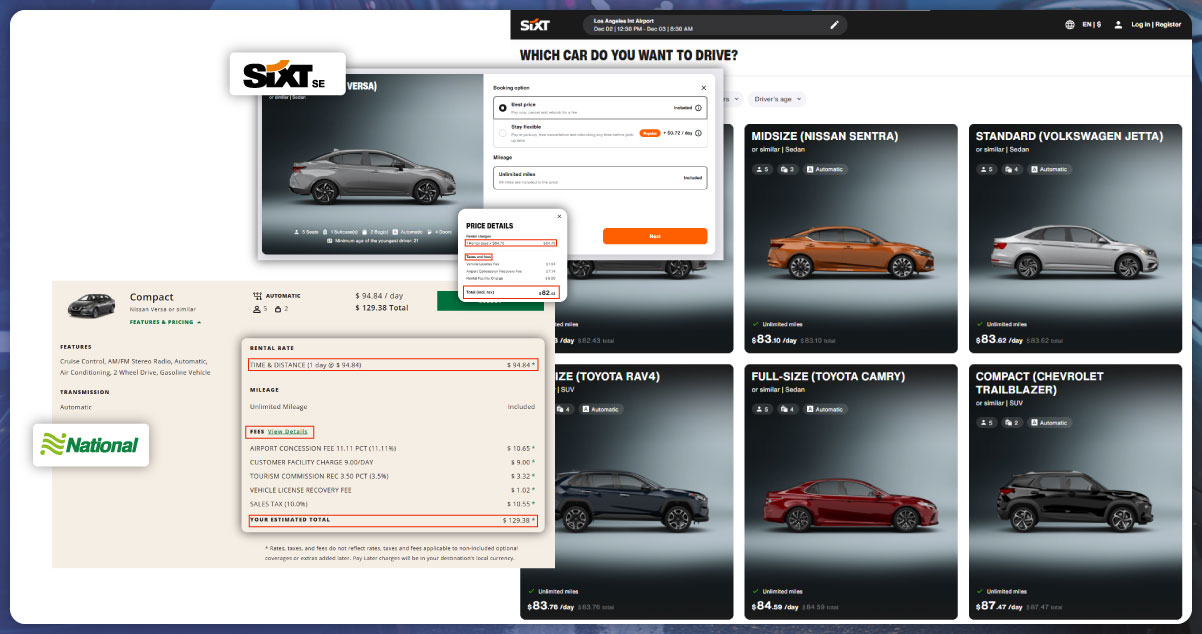1202x634 pixels.
Task: Click the Los Angeles Int Airport search field
Action: pyautogui.click(x=717, y=25)
